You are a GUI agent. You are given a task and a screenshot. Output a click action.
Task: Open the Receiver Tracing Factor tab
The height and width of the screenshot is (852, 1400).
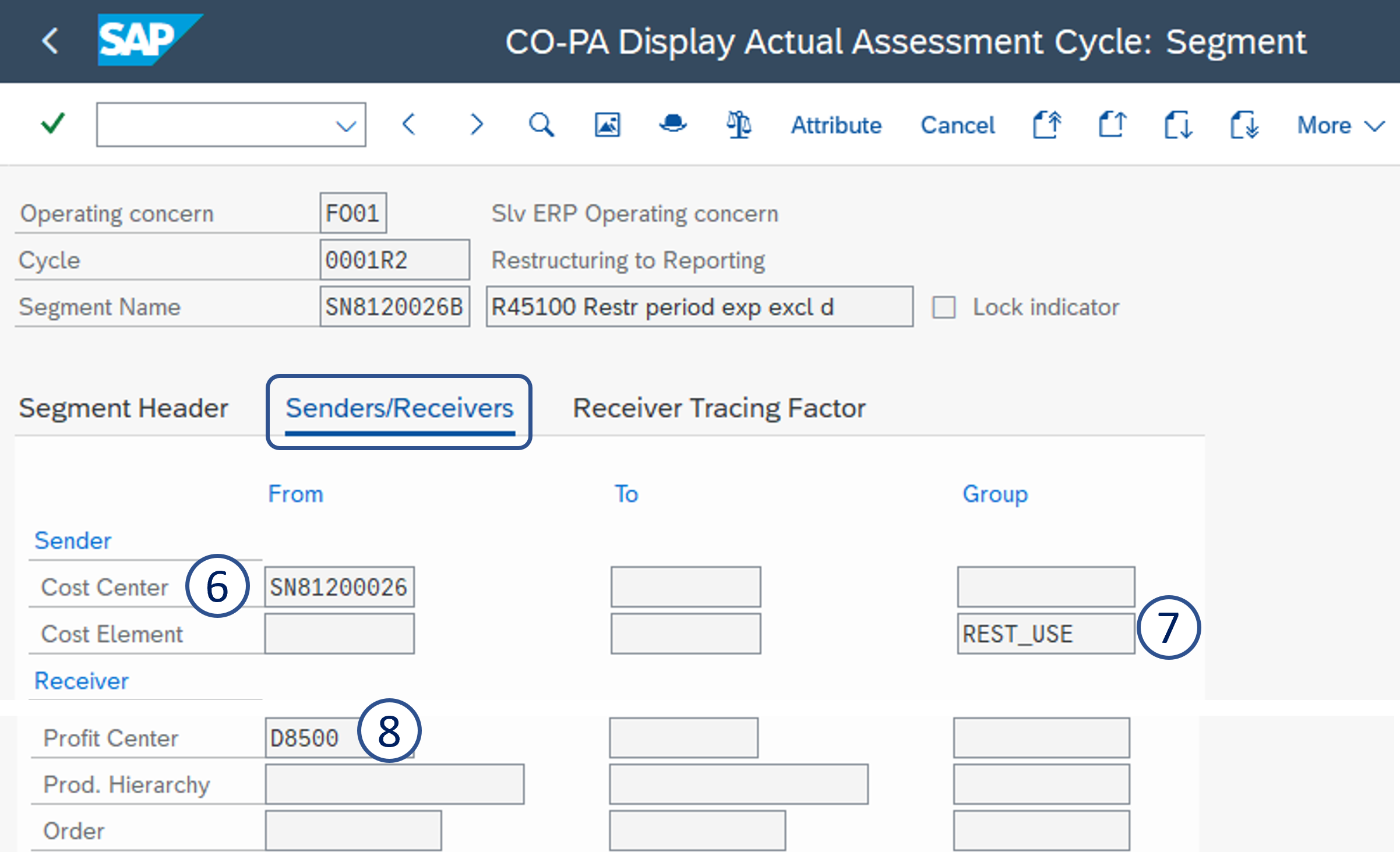[719, 408]
